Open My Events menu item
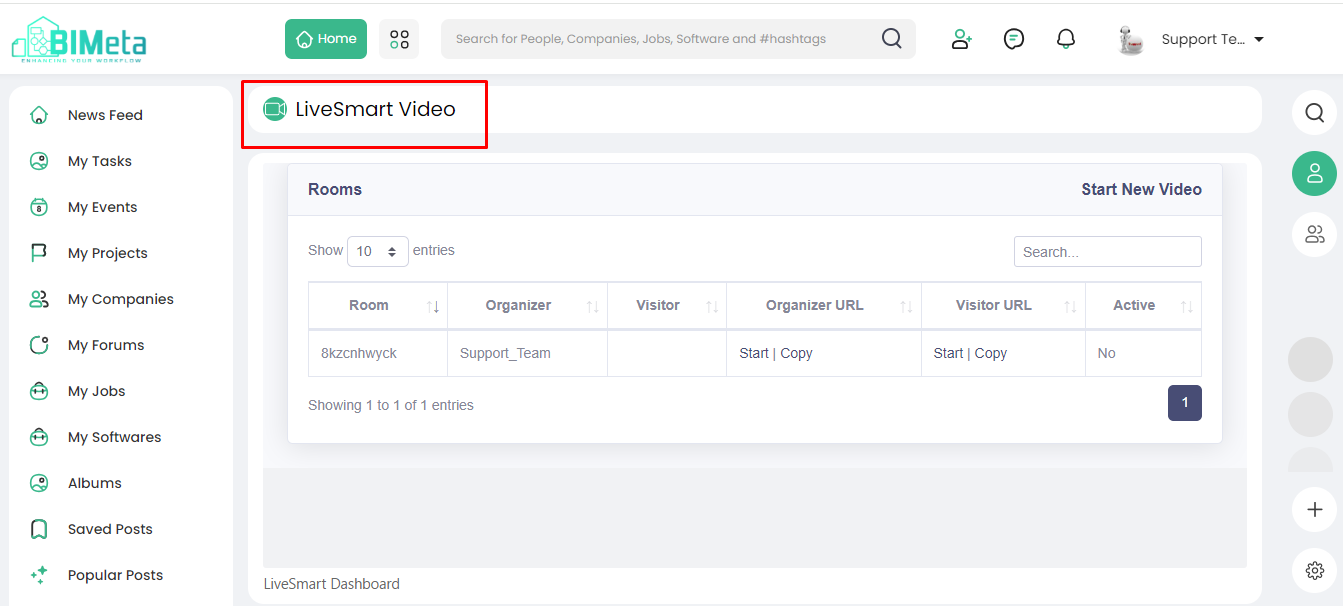The width and height of the screenshot is (1343, 606). [x=103, y=207]
